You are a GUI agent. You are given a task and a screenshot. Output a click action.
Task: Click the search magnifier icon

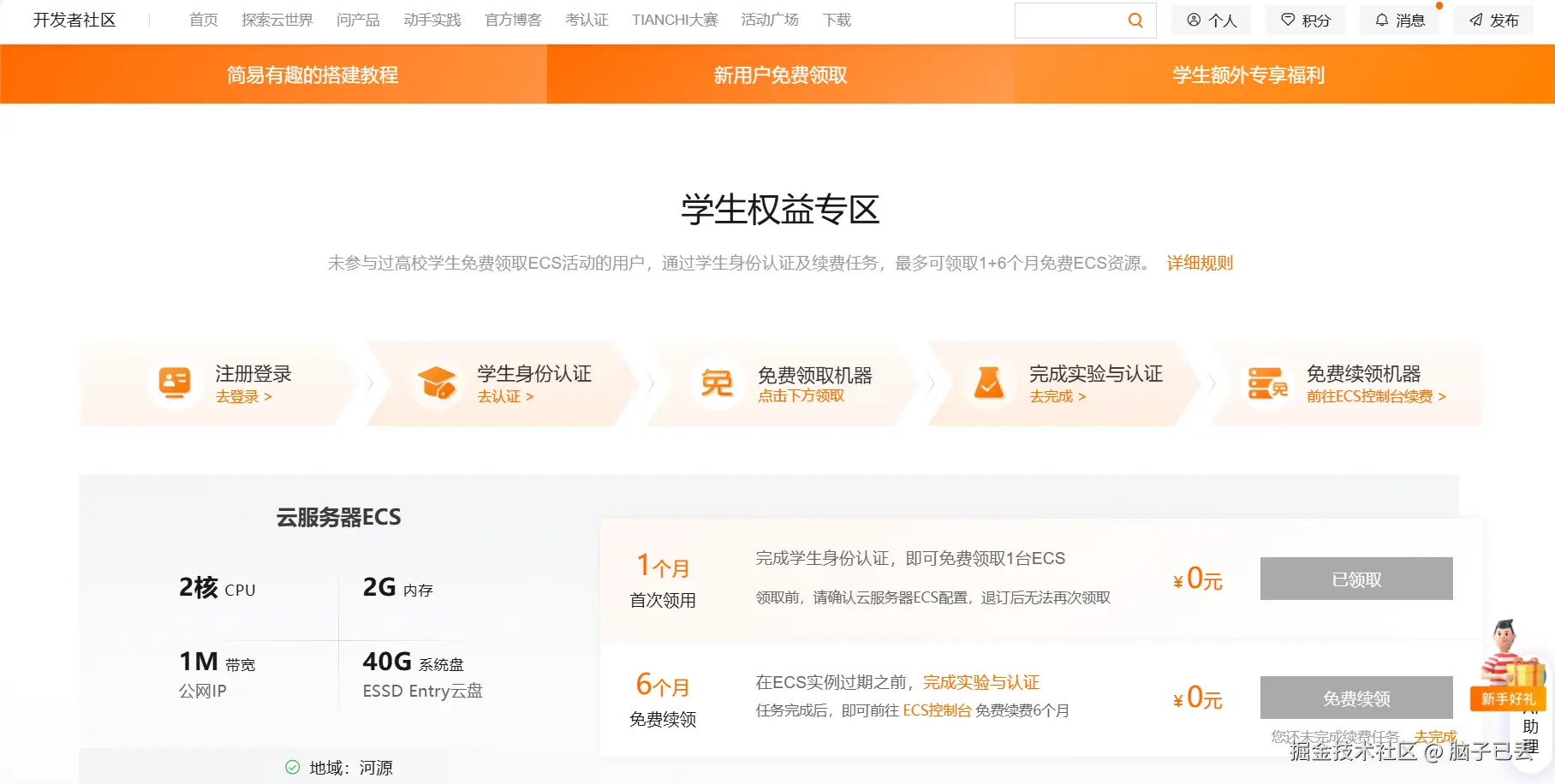point(1135,21)
